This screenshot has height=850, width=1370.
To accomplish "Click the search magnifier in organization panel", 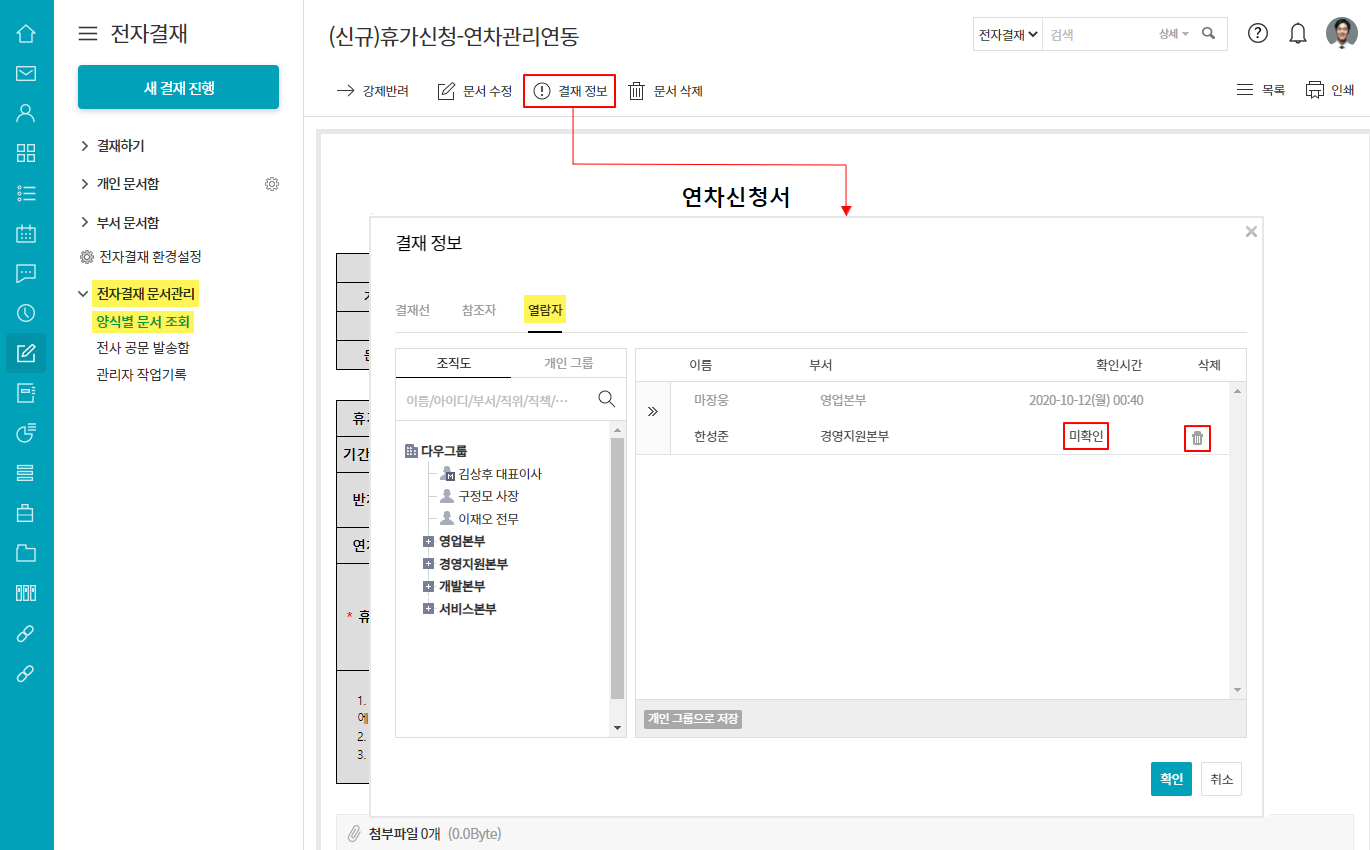I will coord(606,399).
